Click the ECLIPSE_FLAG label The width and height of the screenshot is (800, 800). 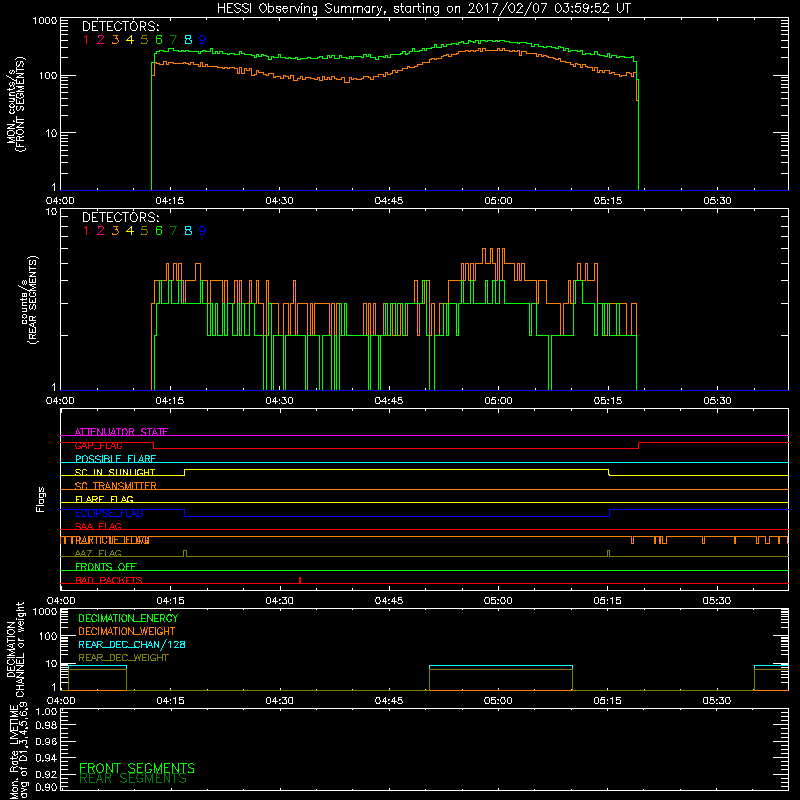[109, 513]
